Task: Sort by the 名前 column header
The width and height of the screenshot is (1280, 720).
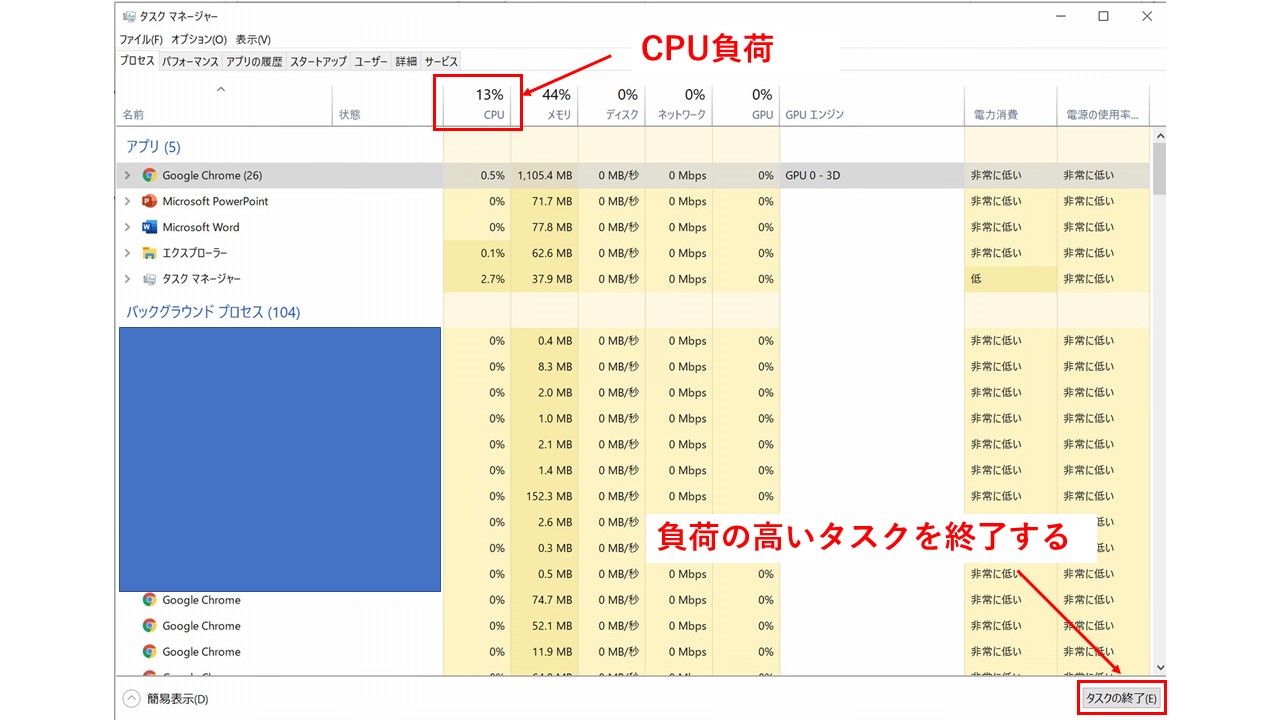Action: pyautogui.click(x=224, y=104)
